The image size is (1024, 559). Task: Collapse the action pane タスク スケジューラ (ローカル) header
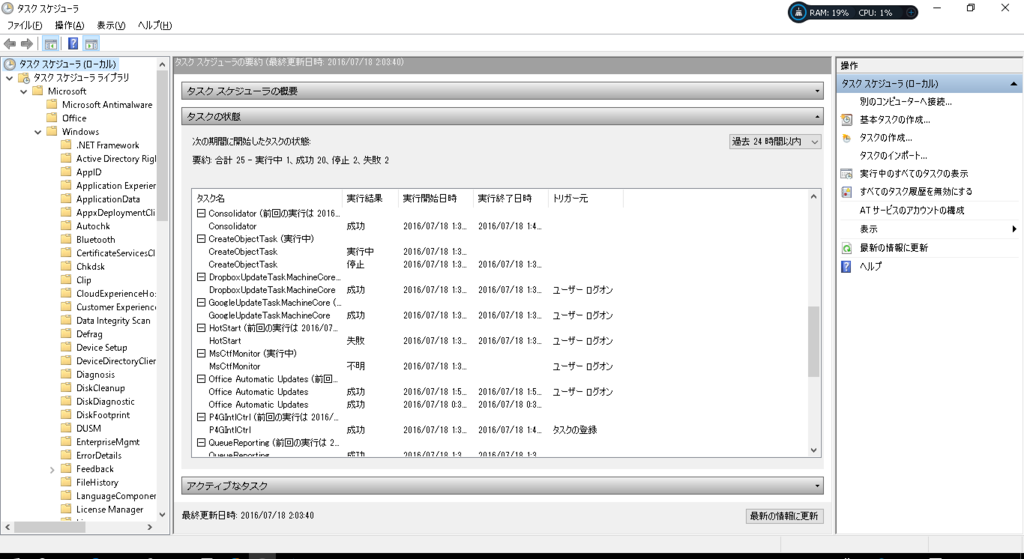(x=1014, y=84)
